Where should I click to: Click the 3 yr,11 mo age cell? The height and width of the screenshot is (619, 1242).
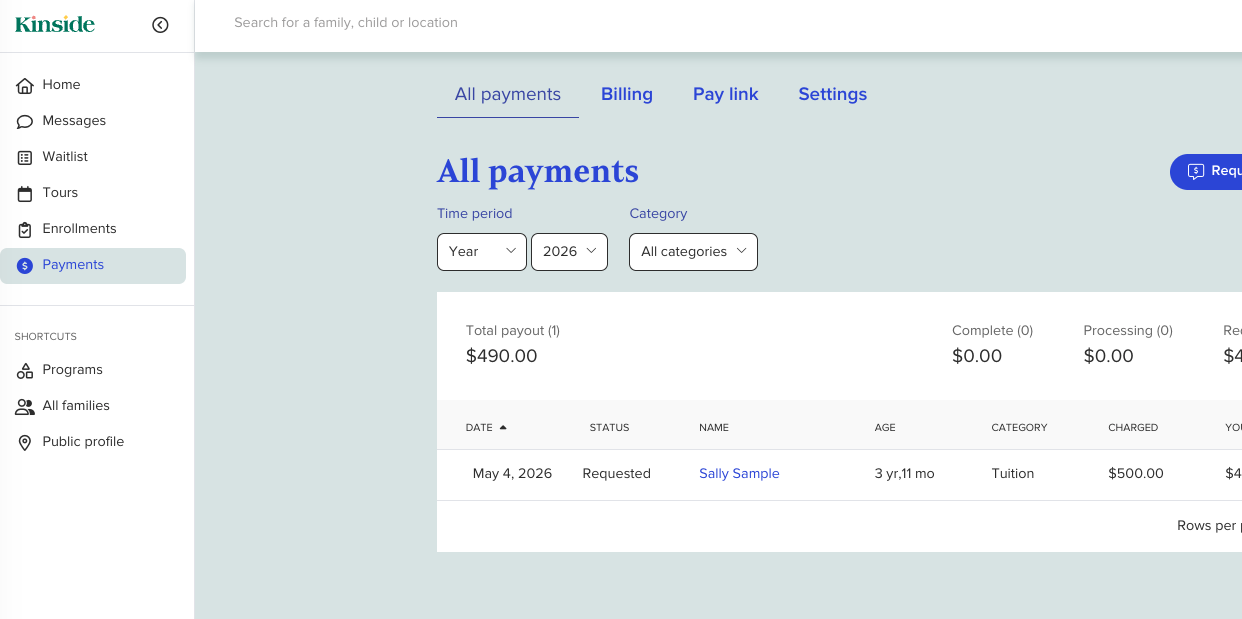point(904,474)
